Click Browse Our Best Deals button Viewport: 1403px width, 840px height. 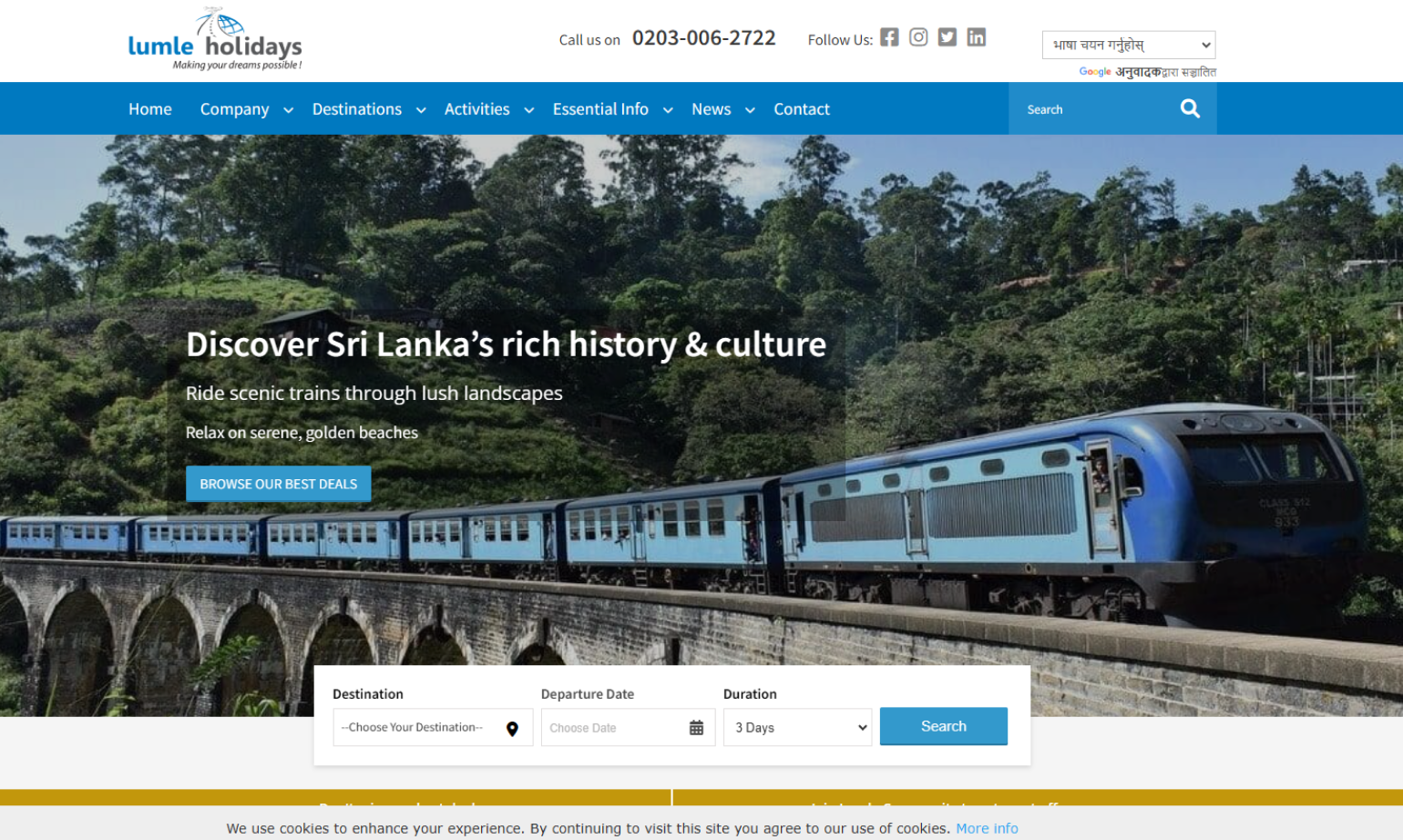pos(279,484)
